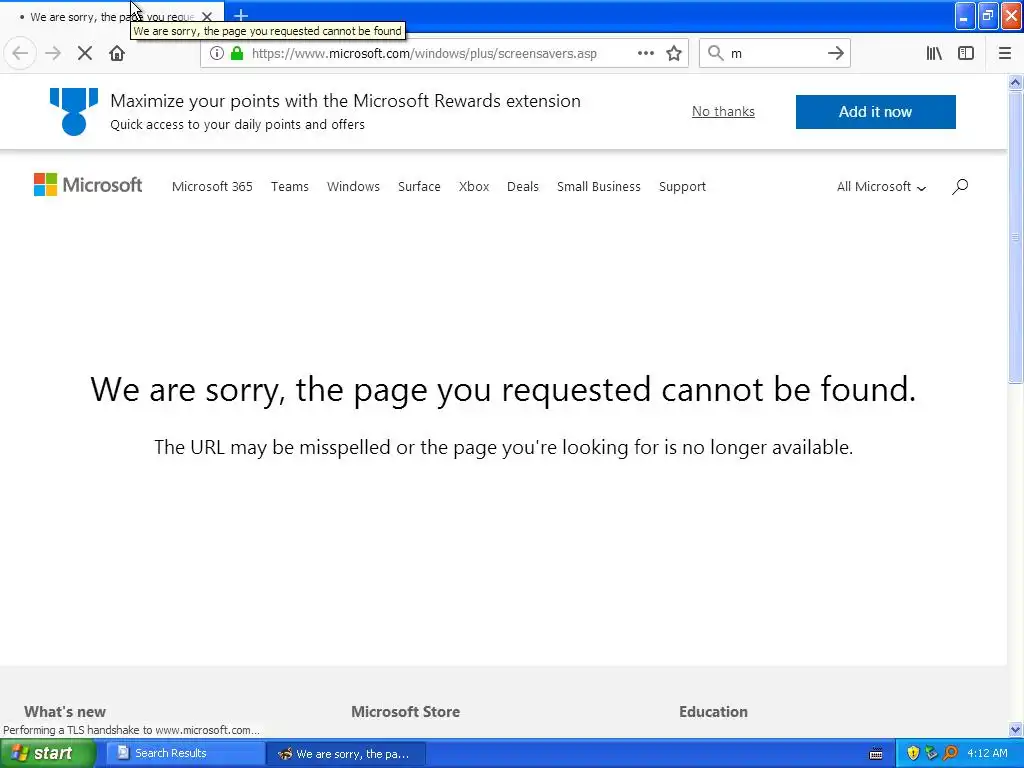Image resolution: width=1024 pixels, height=768 pixels.
Task: Open the Library bookshelf icon
Action: tap(934, 53)
